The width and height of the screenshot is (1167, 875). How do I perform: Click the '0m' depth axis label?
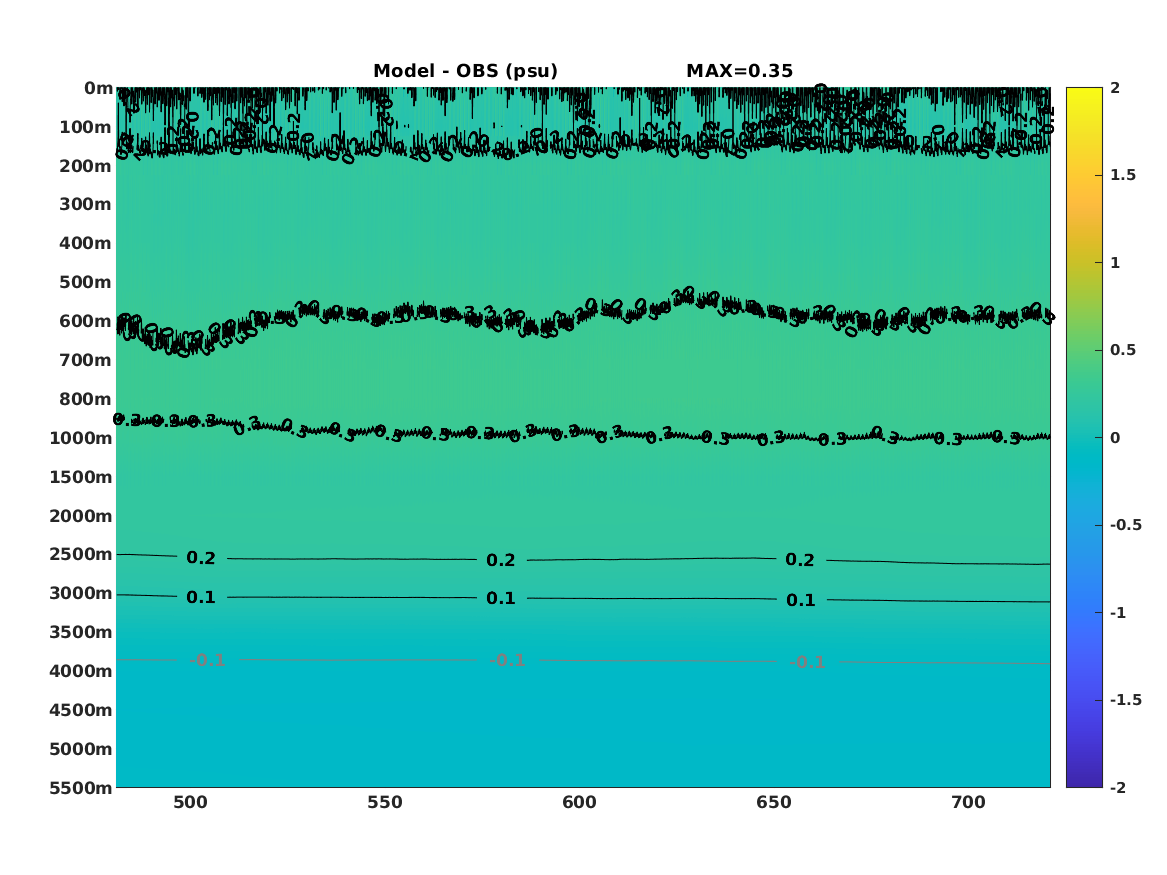pyautogui.click(x=98, y=89)
